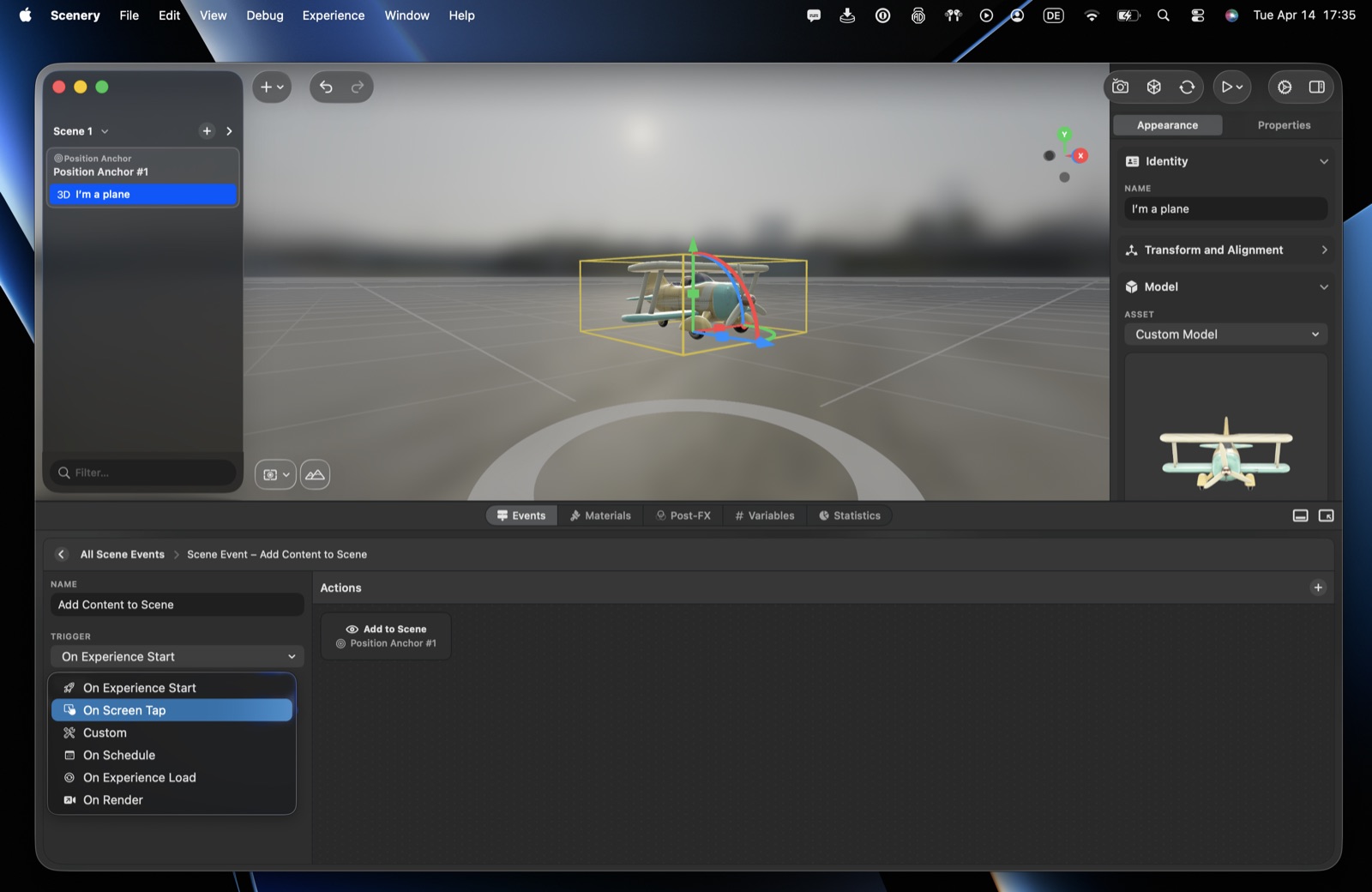Image resolution: width=1372 pixels, height=892 pixels.
Task: Open Spotlight search in menu bar
Action: pyautogui.click(x=1163, y=15)
